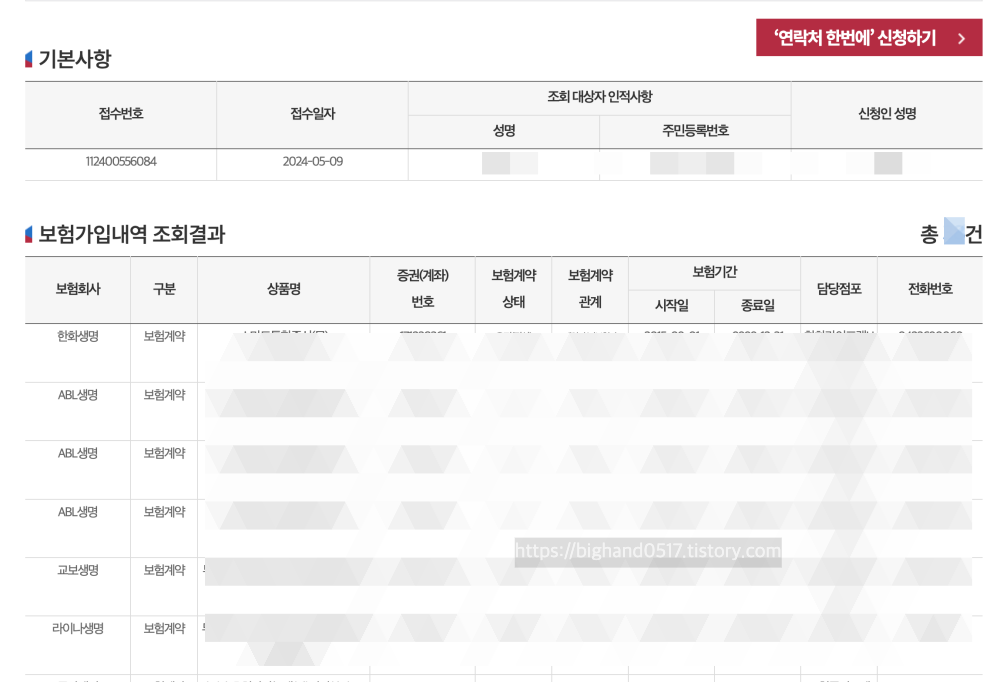The height and width of the screenshot is (682, 1000).
Task: Select the 구분 column header
Action: 164,290
